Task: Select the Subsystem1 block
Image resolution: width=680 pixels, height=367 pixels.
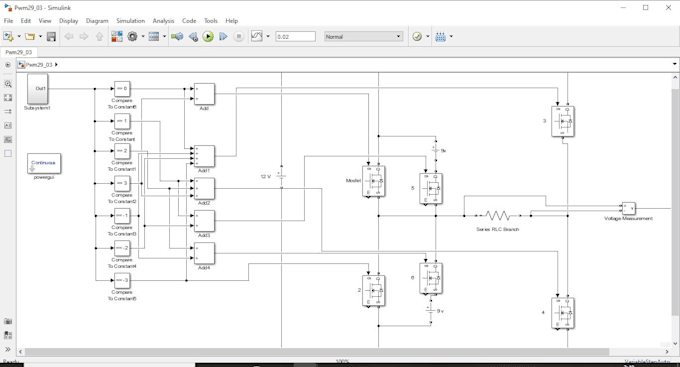Action: 38,88
